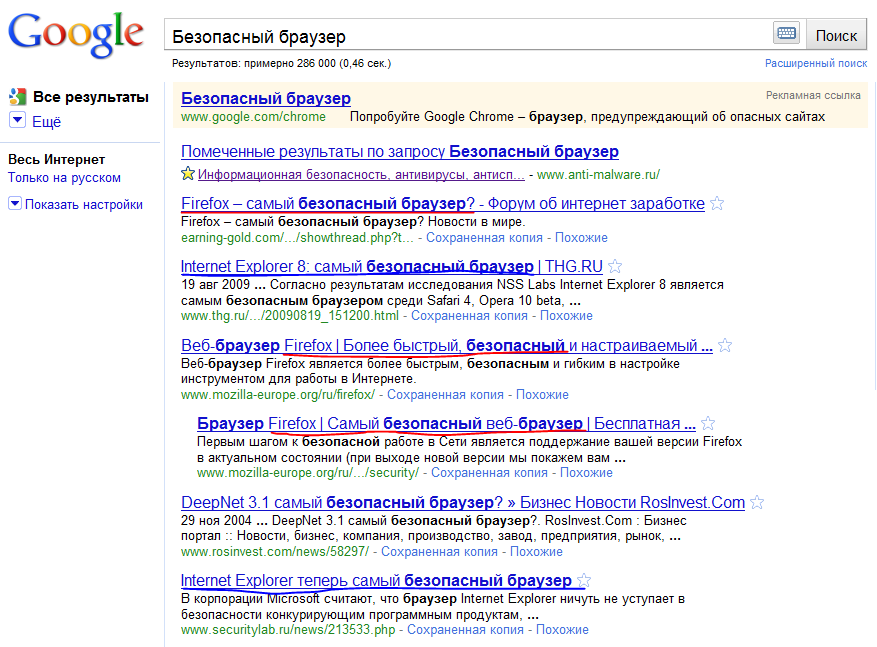This screenshot has width=877, height=647.
Task: Click the colorful 'Все результаты' icon
Action: [x=17, y=97]
